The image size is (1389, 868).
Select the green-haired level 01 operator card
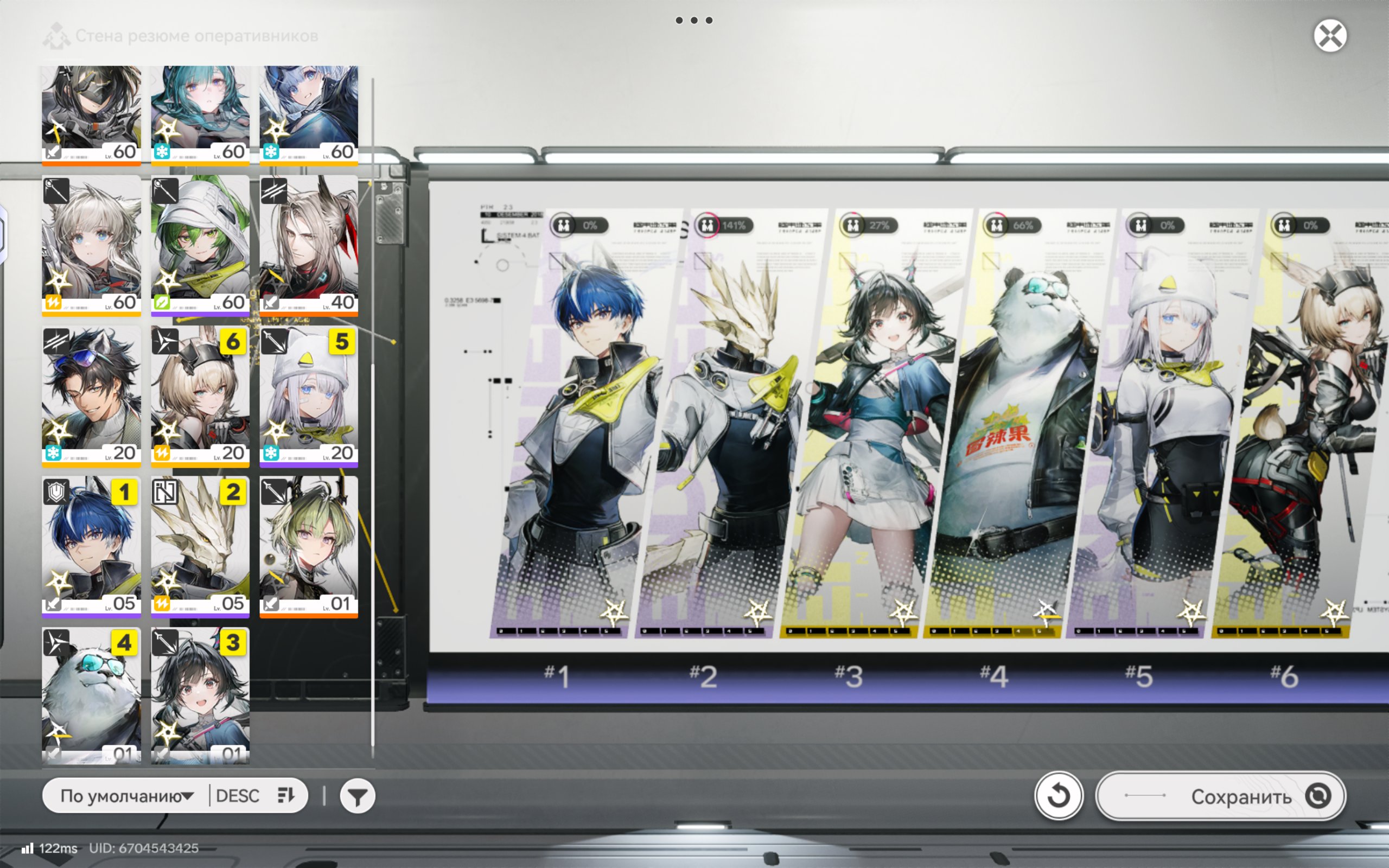pyautogui.click(x=309, y=546)
